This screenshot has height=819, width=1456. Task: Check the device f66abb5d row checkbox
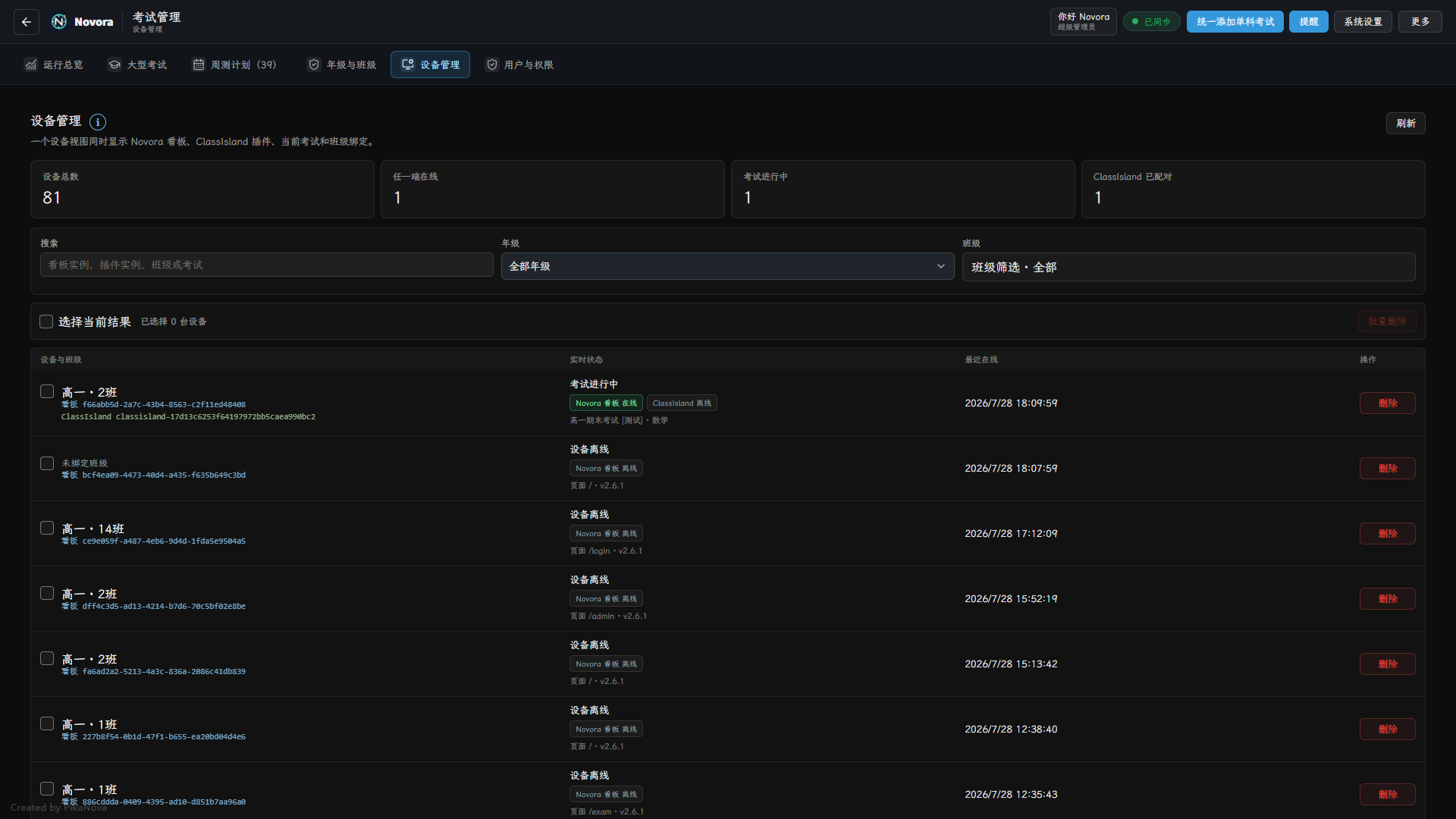(x=47, y=391)
